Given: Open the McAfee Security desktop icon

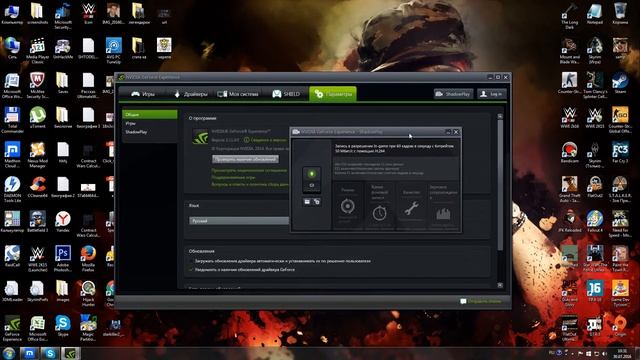Looking at the screenshot, I should coord(38,85).
